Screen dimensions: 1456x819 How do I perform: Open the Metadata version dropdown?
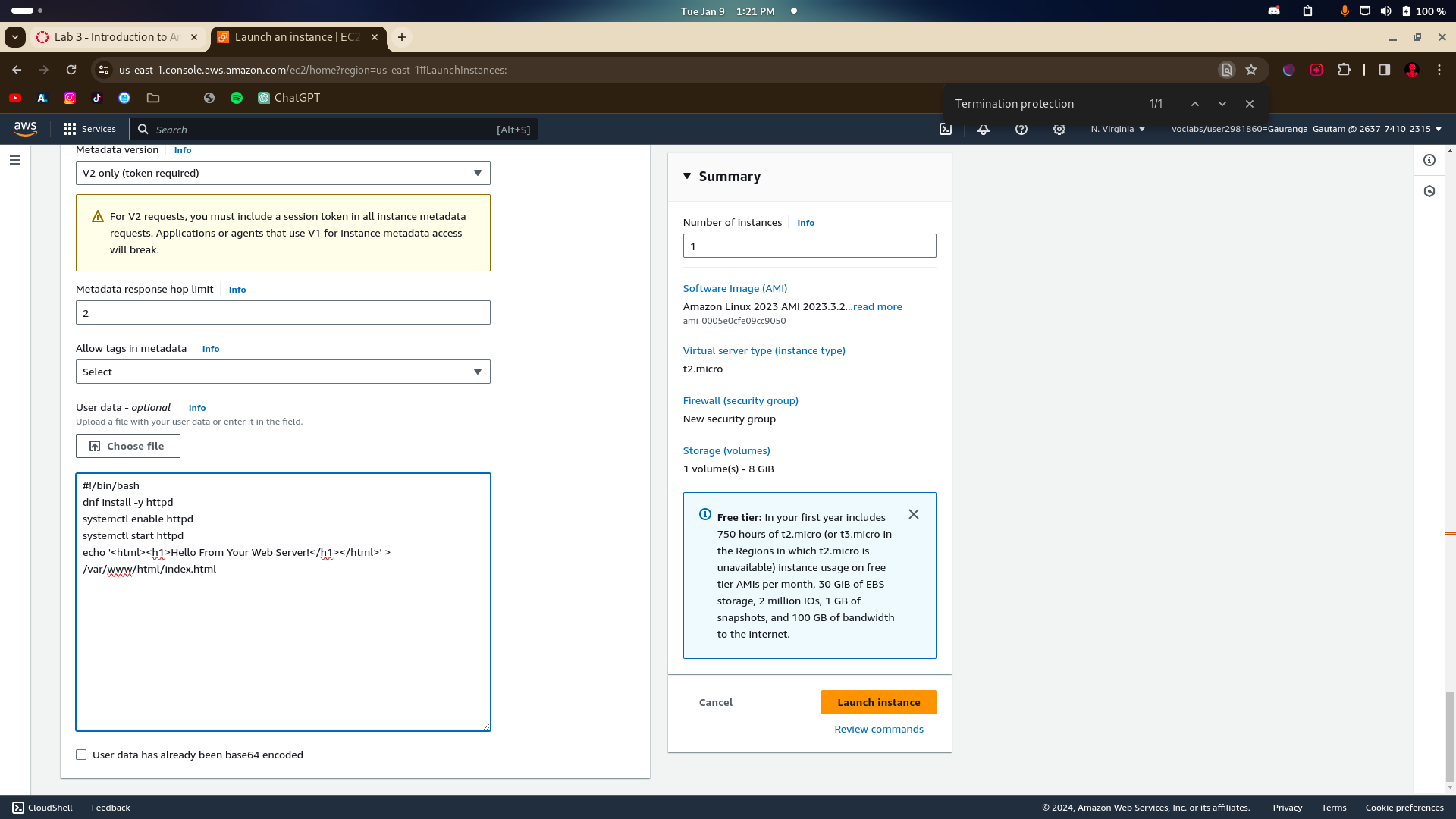(x=283, y=173)
